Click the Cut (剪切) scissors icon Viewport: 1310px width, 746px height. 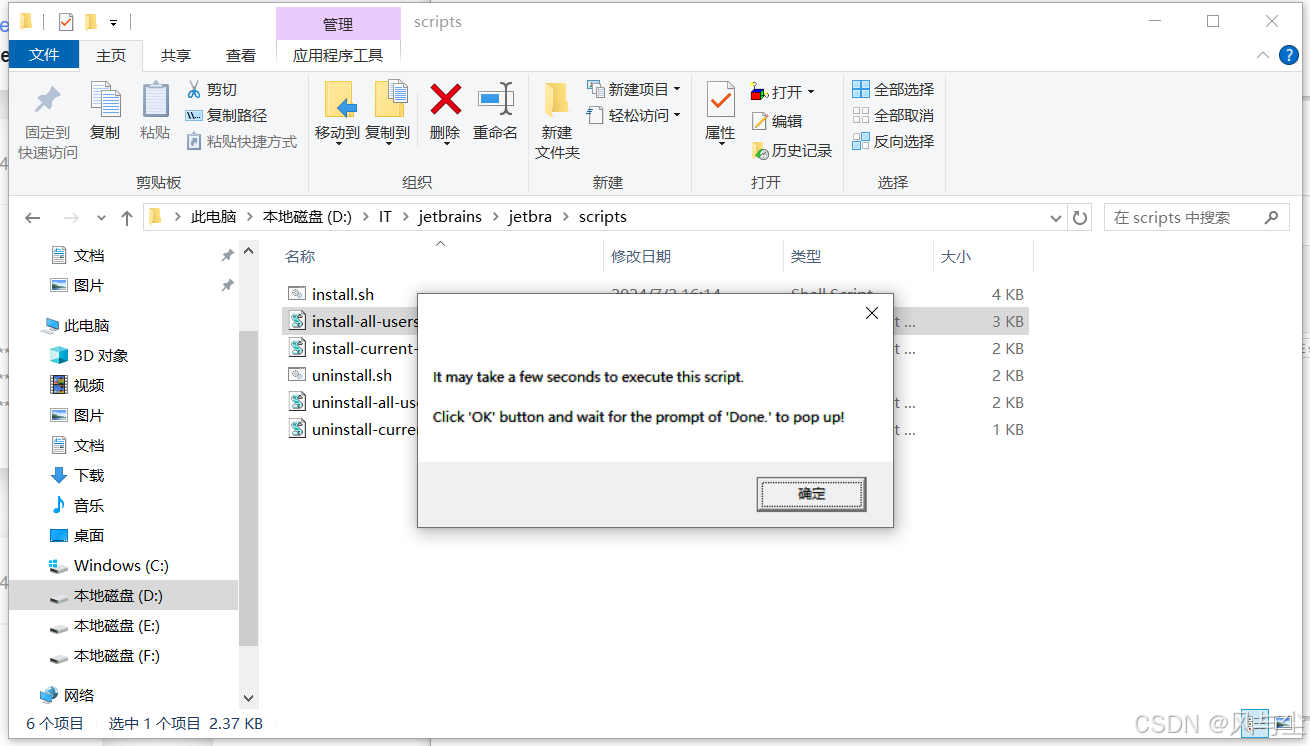point(194,90)
